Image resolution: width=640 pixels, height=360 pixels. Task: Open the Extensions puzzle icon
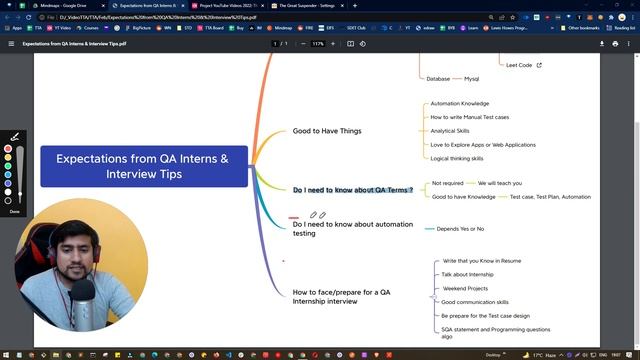[x=611, y=18]
